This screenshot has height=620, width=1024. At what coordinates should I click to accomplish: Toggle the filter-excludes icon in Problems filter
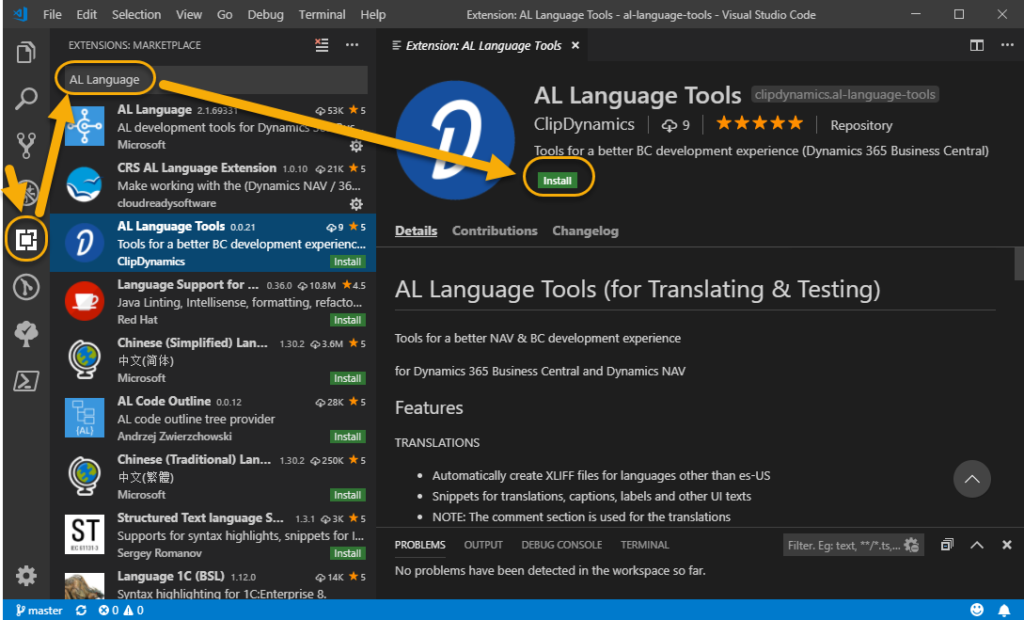[x=912, y=545]
